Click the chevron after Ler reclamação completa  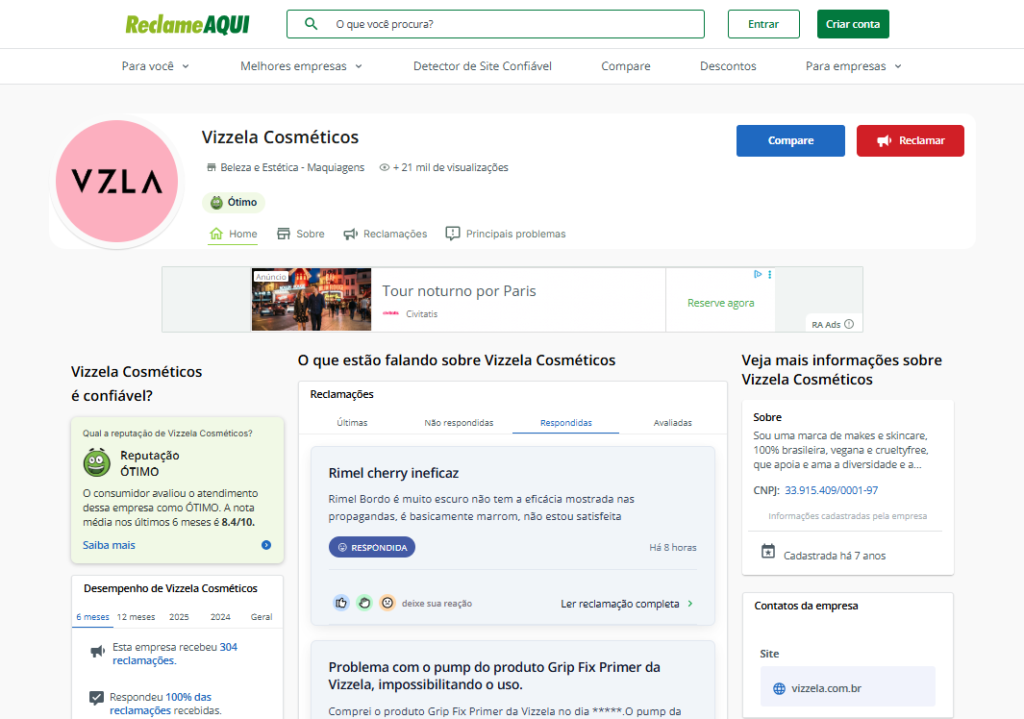tap(690, 604)
